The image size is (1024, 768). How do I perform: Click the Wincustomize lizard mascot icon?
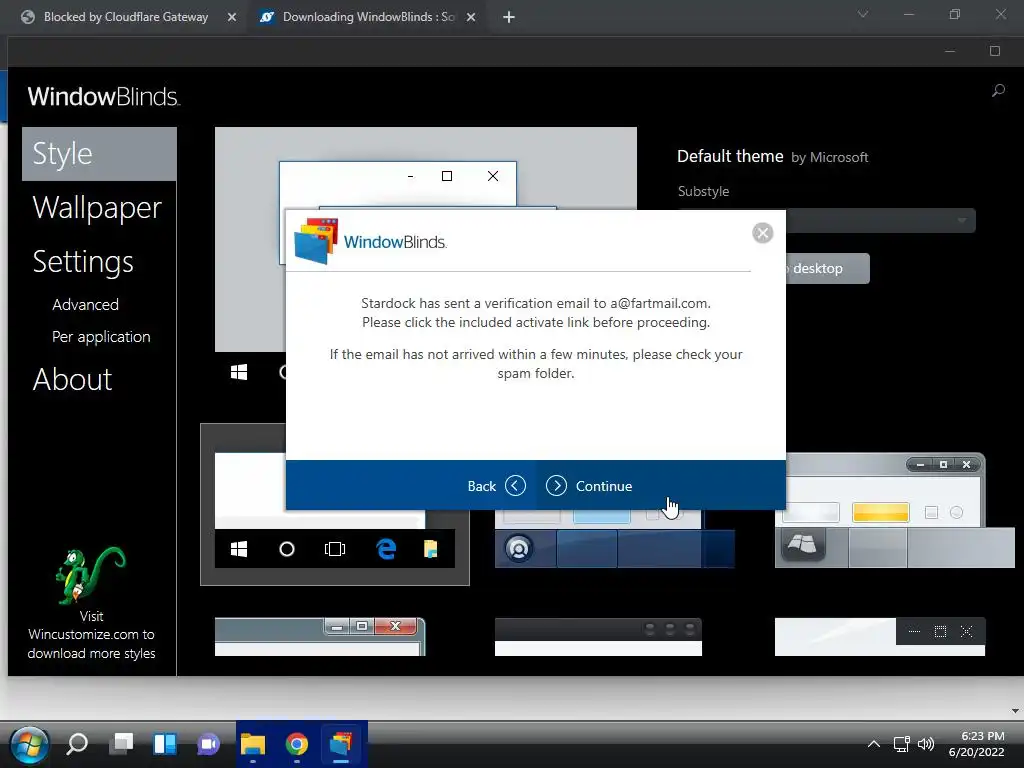(90, 576)
